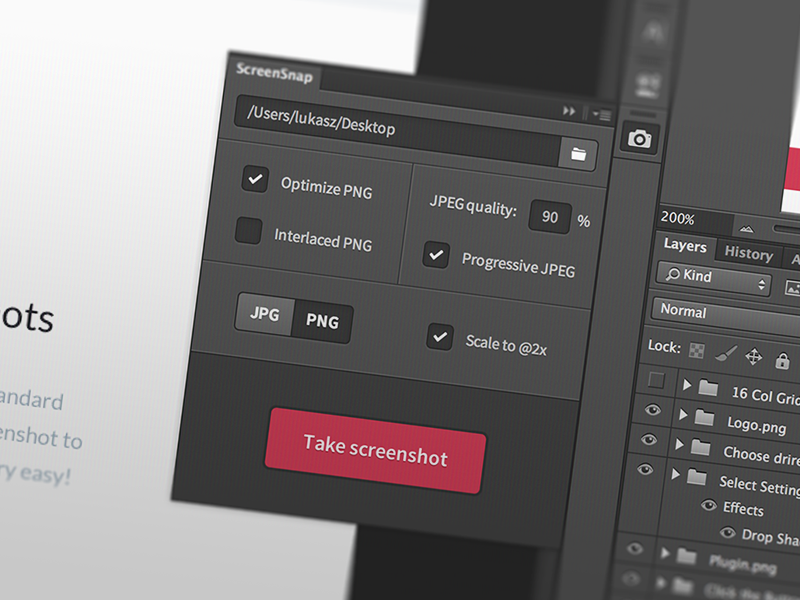Open the Normal blend mode dropdown
Screen dimensions: 800x600
pyautogui.click(x=726, y=315)
